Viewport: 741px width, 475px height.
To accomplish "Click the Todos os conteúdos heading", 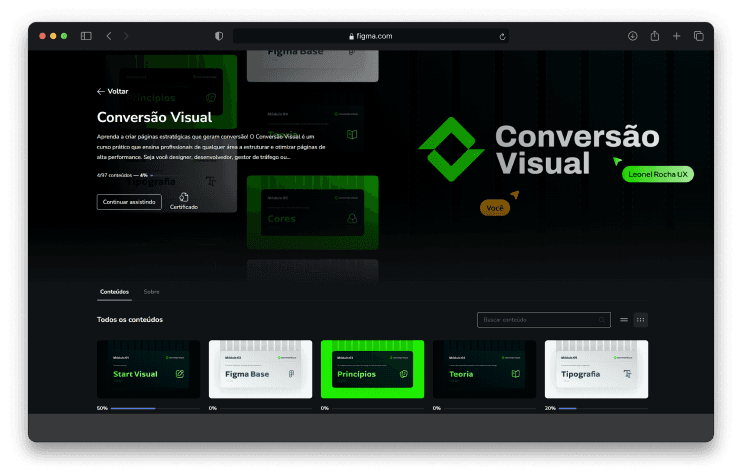I will (x=130, y=320).
